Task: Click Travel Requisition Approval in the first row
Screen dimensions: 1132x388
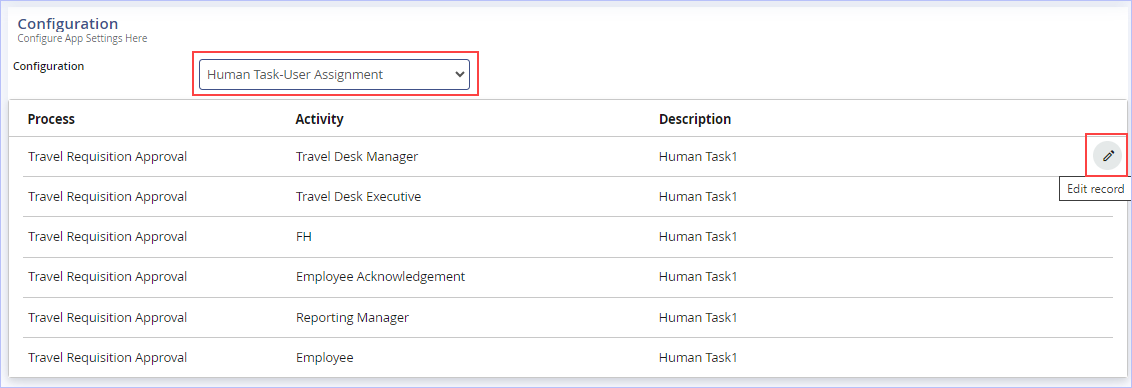Action: tap(108, 156)
